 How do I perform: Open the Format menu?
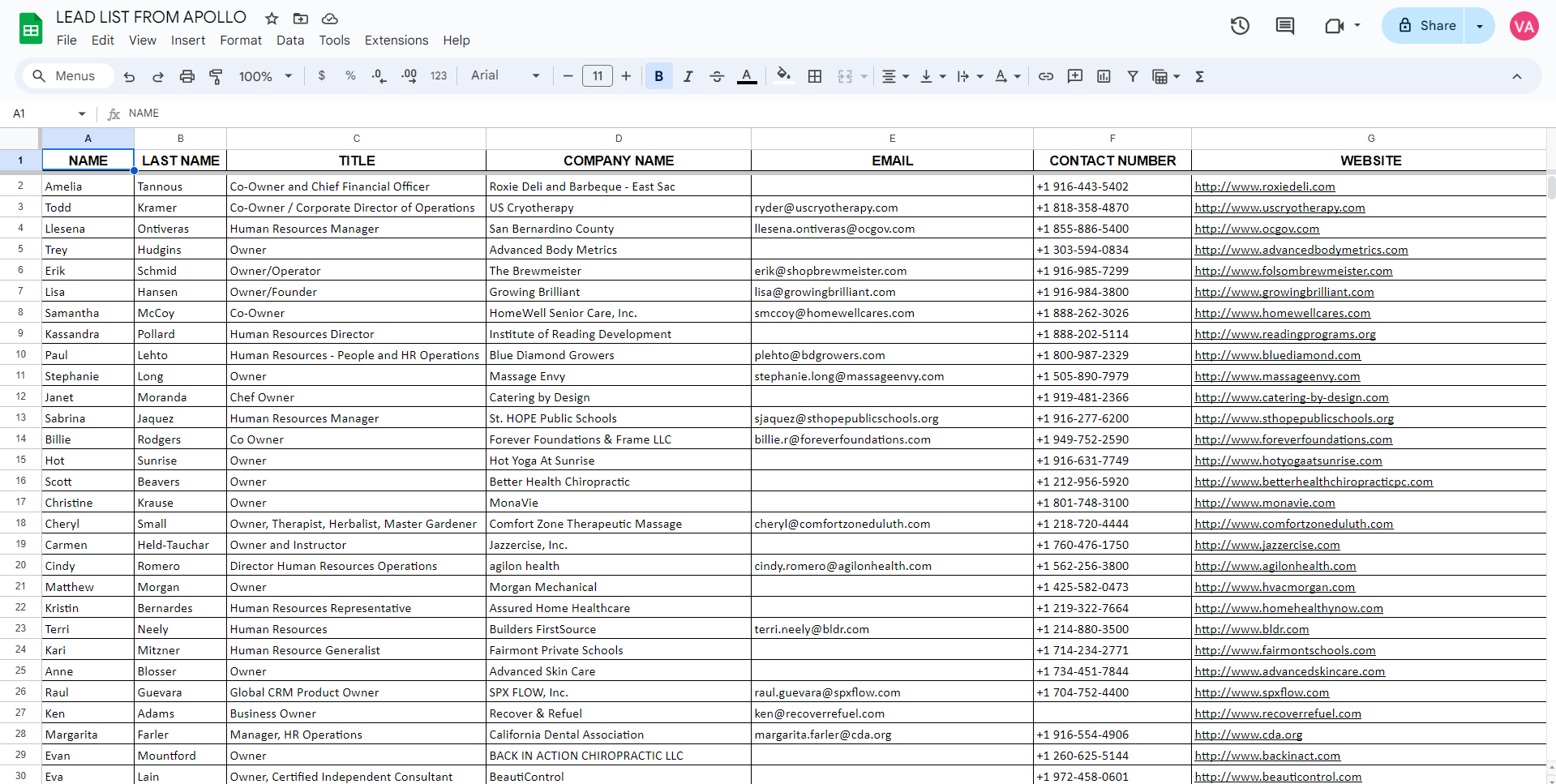(x=241, y=40)
